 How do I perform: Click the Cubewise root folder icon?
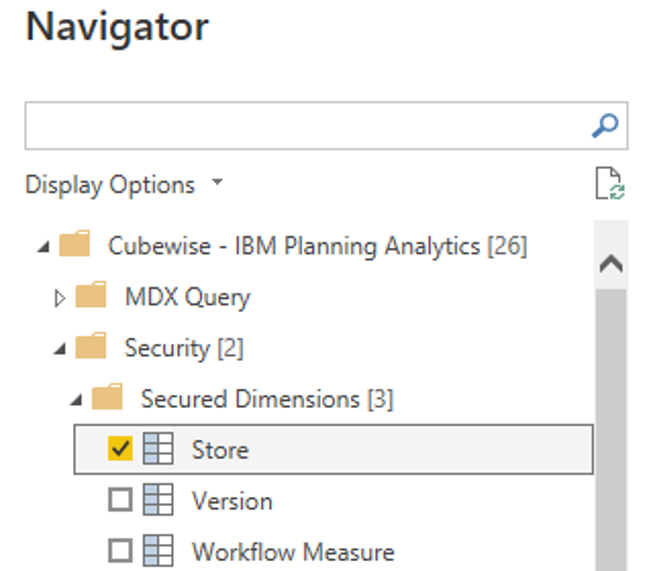click(75, 243)
